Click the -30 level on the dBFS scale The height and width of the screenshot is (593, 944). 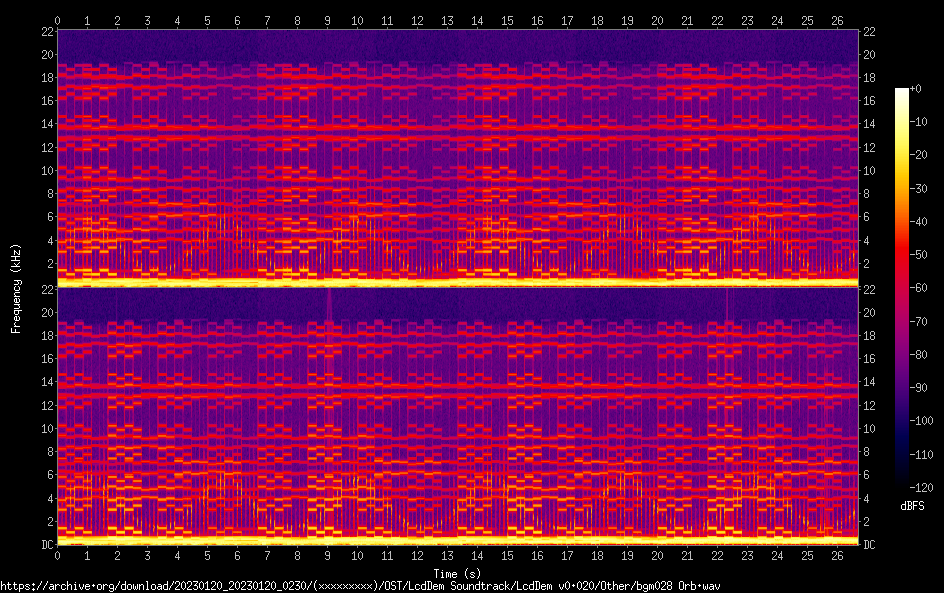(917, 189)
